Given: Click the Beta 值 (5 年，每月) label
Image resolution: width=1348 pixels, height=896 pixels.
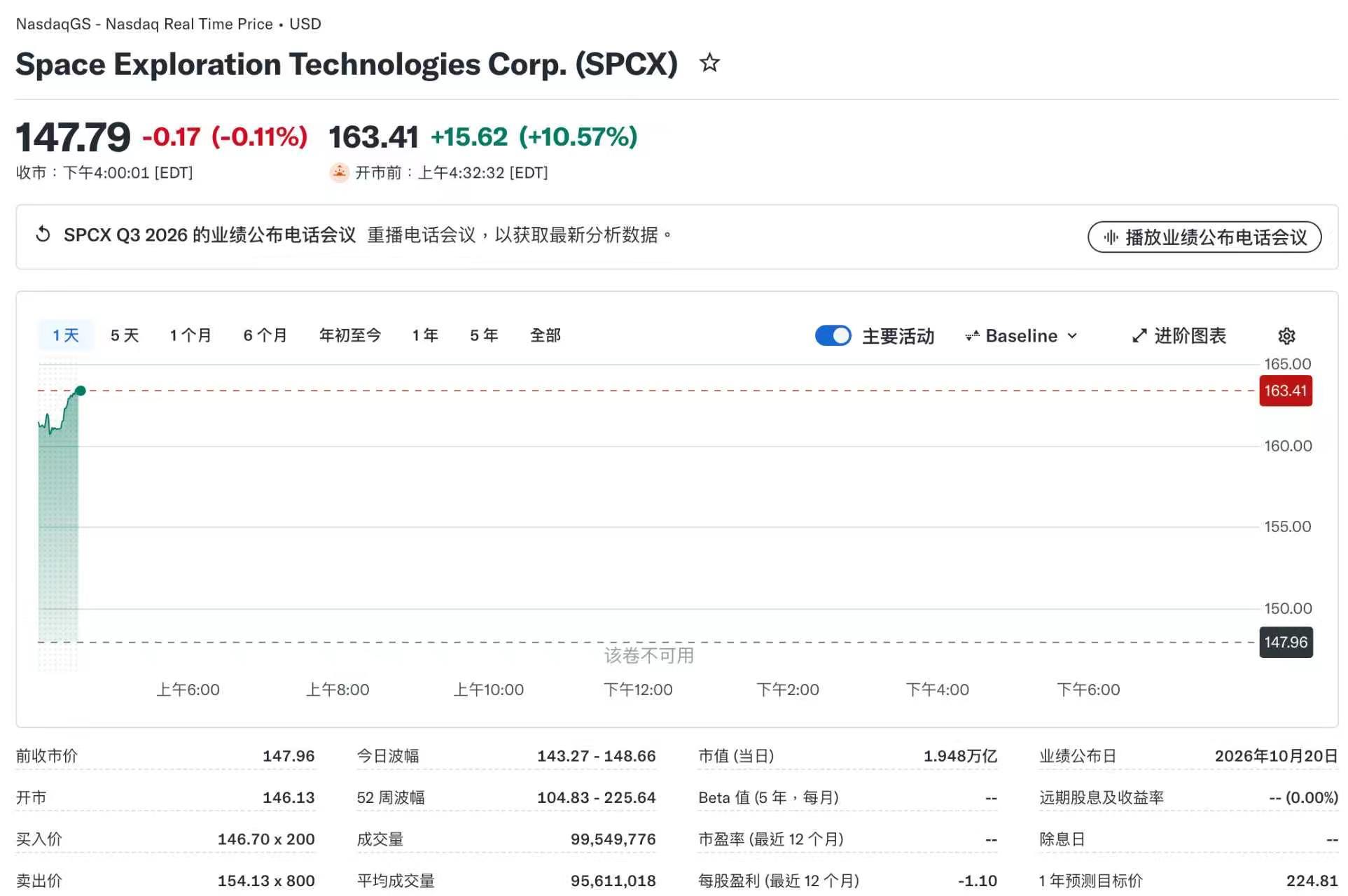Looking at the screenshot, I should point(769,797).
